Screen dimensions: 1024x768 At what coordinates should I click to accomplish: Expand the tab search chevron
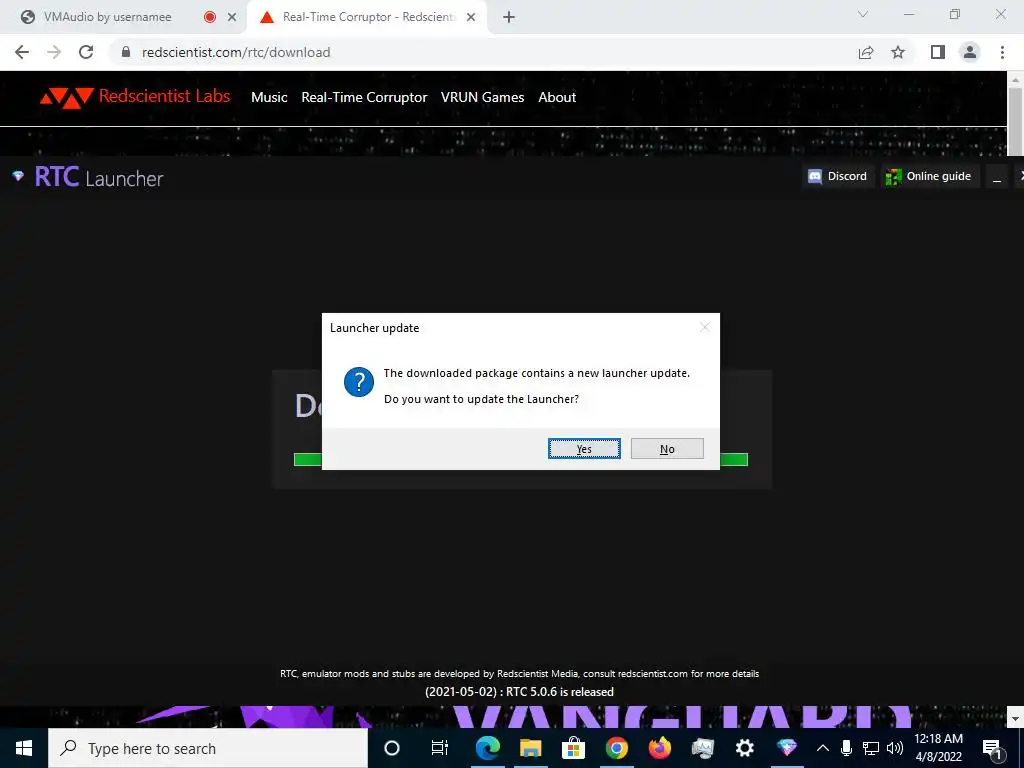tap(863, 14)
